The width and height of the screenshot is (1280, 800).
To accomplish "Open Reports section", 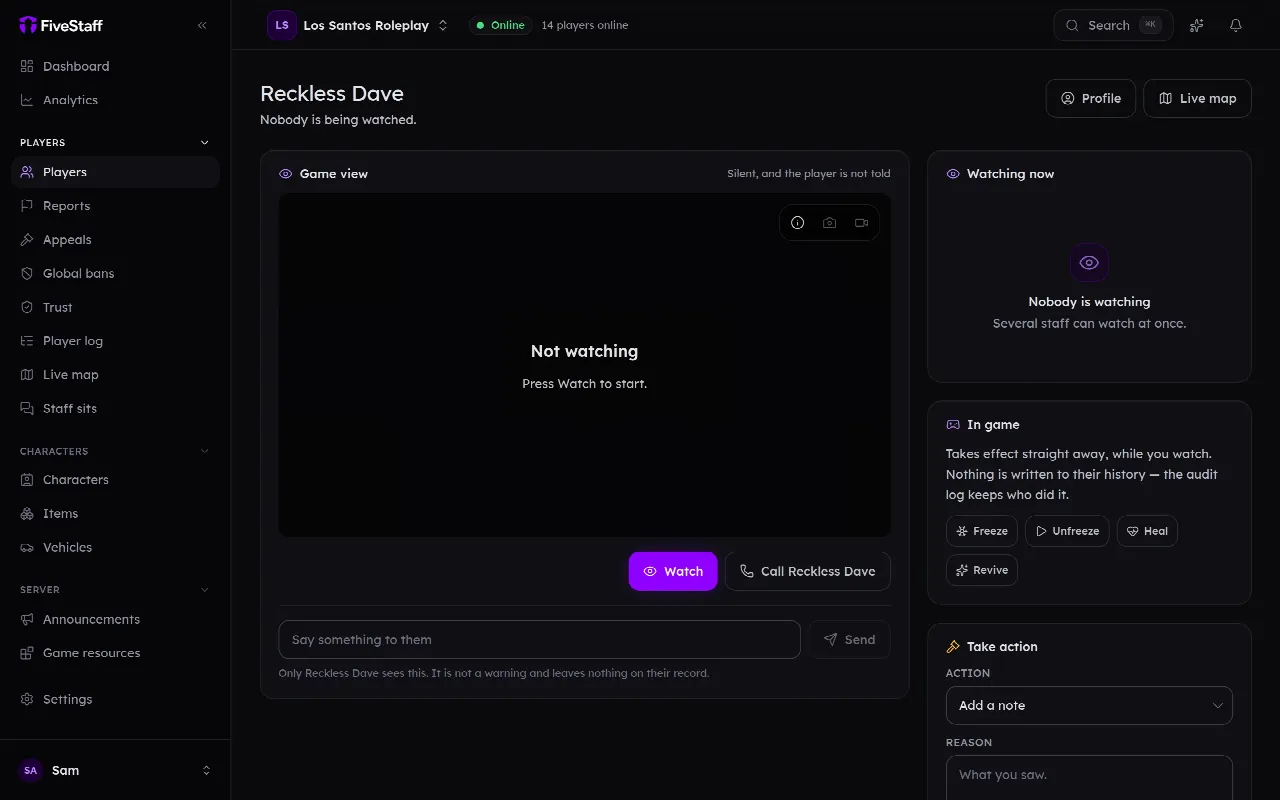I will (x=115, y=206).
